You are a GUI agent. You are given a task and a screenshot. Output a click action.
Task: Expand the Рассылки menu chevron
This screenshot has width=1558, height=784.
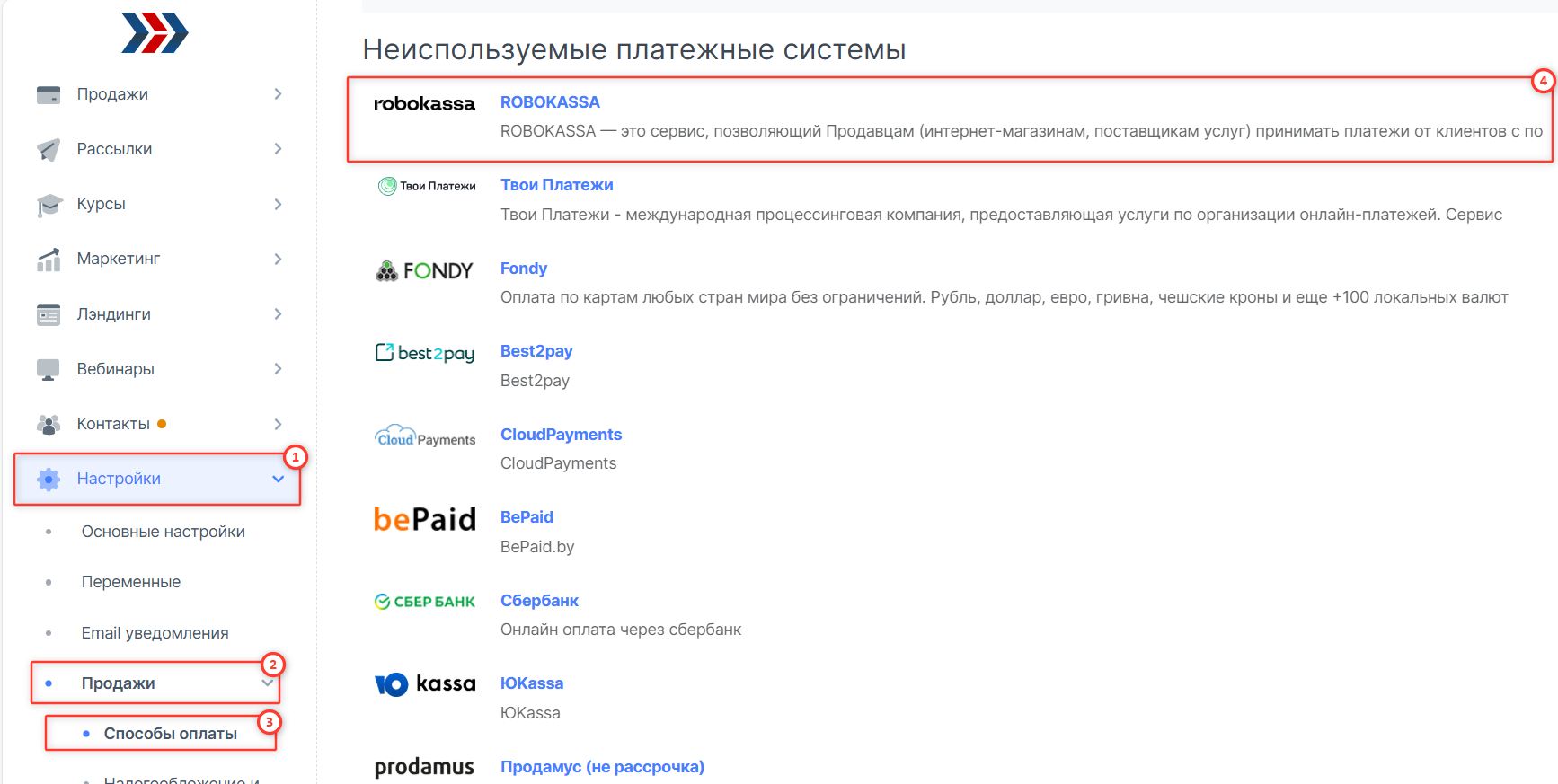pos(278,149)
